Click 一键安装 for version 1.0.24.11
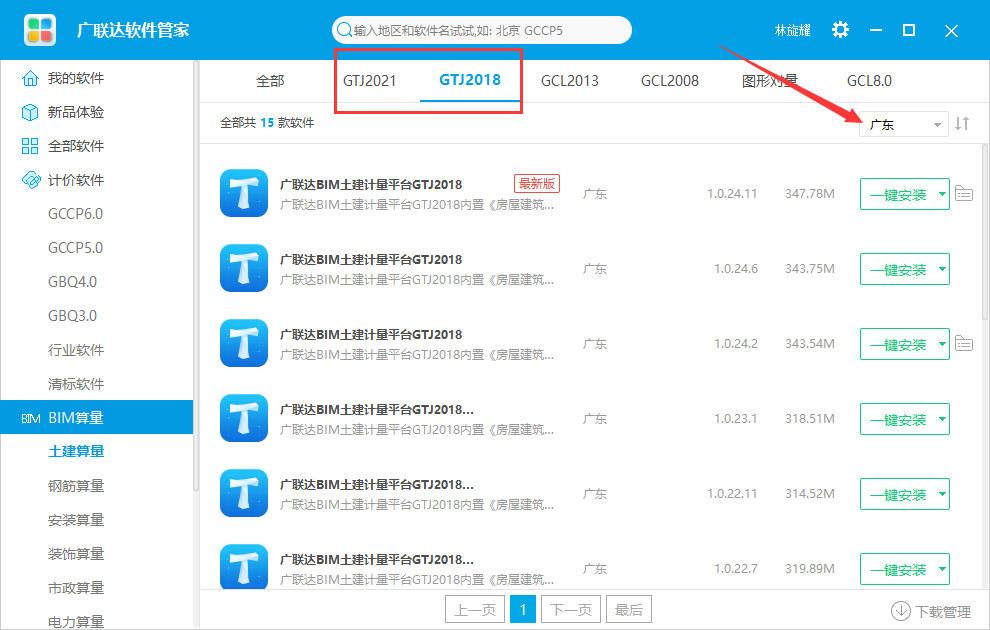The height and width of the screenshot is (630, 990). click(898, 194)
